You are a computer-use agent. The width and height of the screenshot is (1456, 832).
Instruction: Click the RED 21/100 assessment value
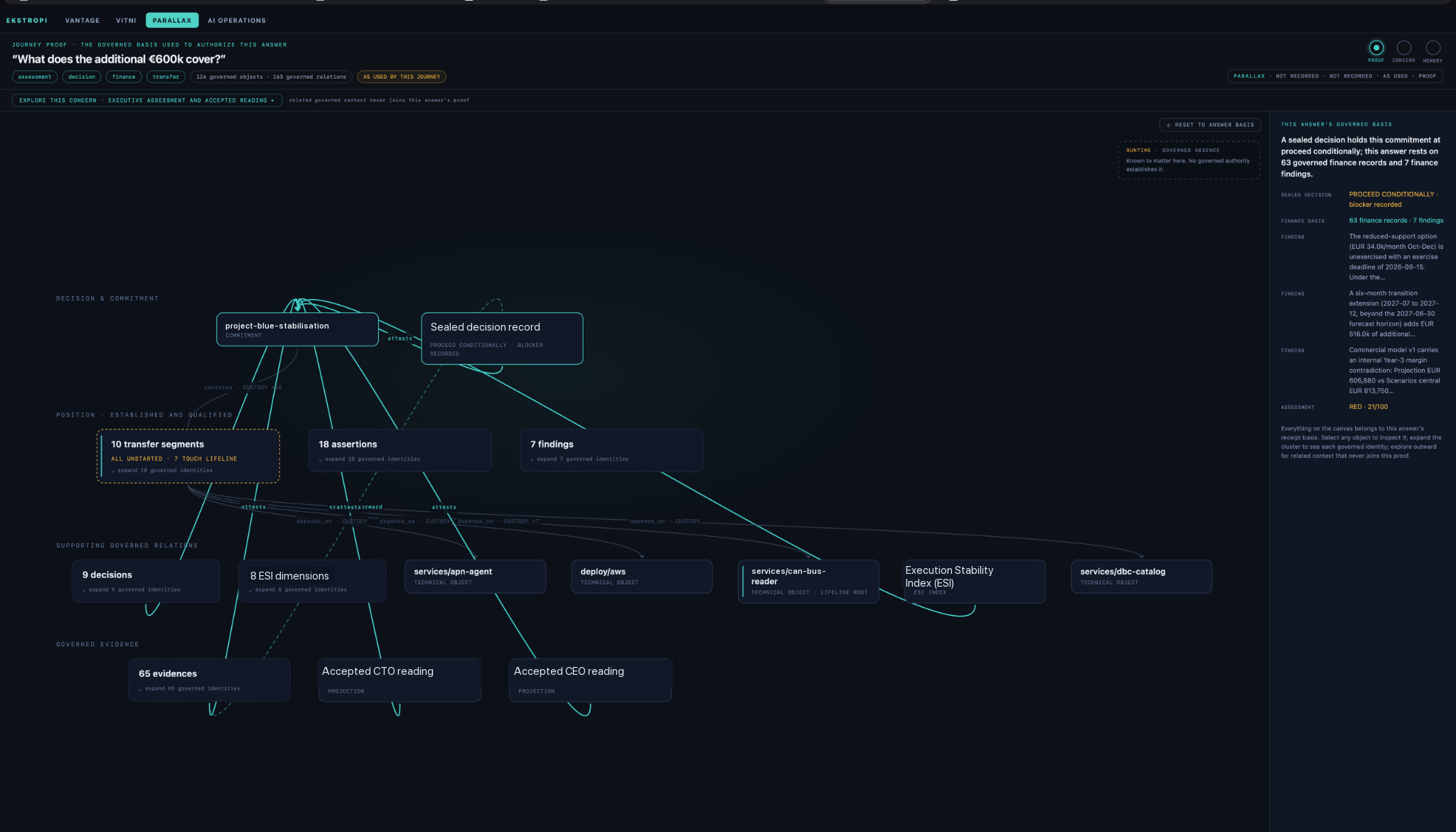click(x=1369, y=407)
